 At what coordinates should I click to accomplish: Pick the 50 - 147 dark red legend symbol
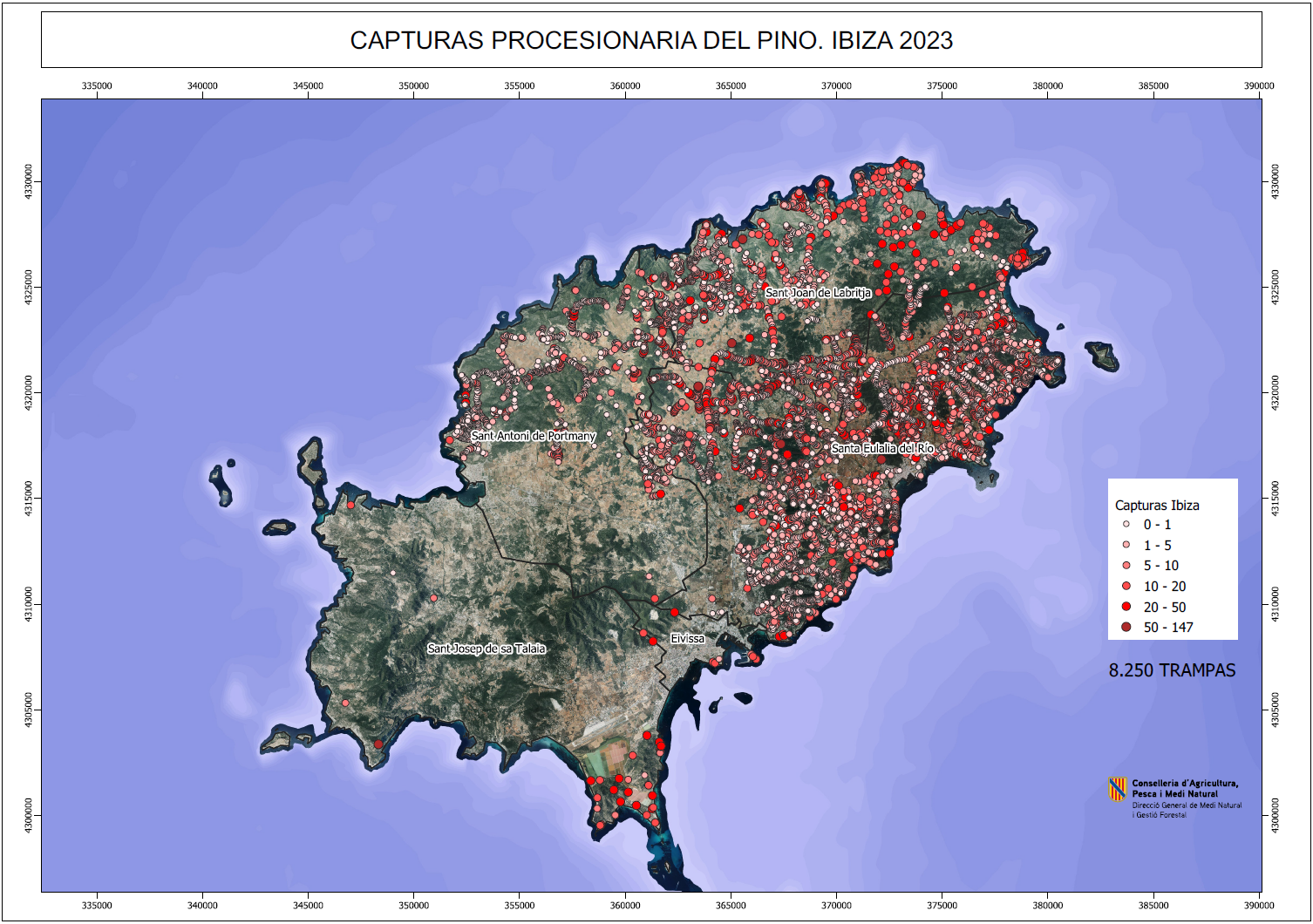coord(1126,628)
